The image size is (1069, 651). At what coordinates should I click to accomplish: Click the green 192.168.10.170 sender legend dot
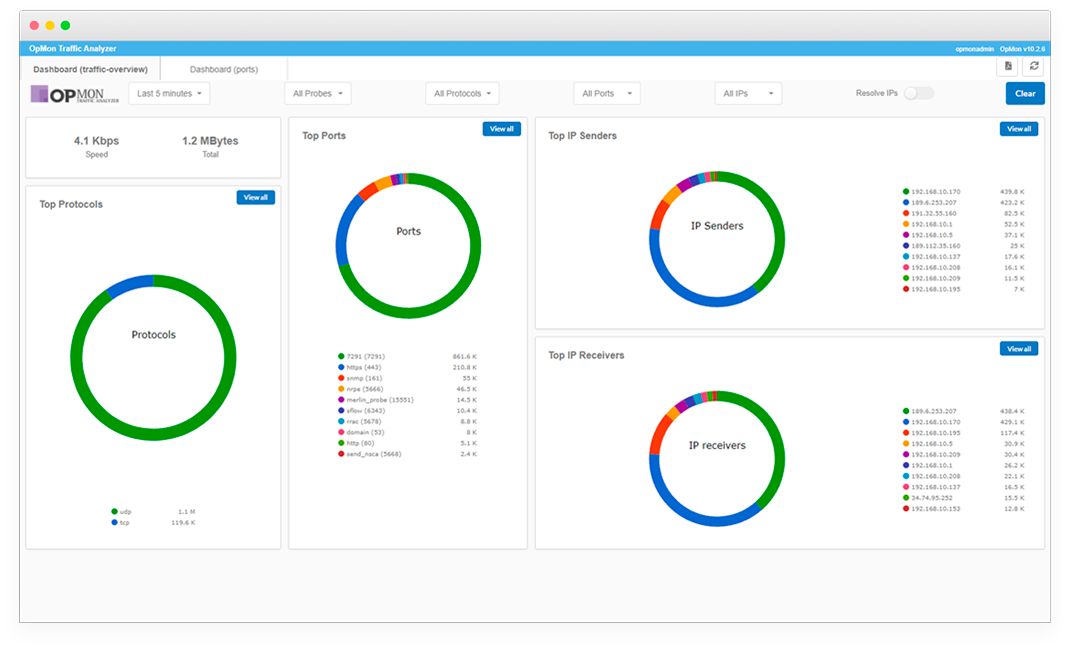click(x=906, y=191)
